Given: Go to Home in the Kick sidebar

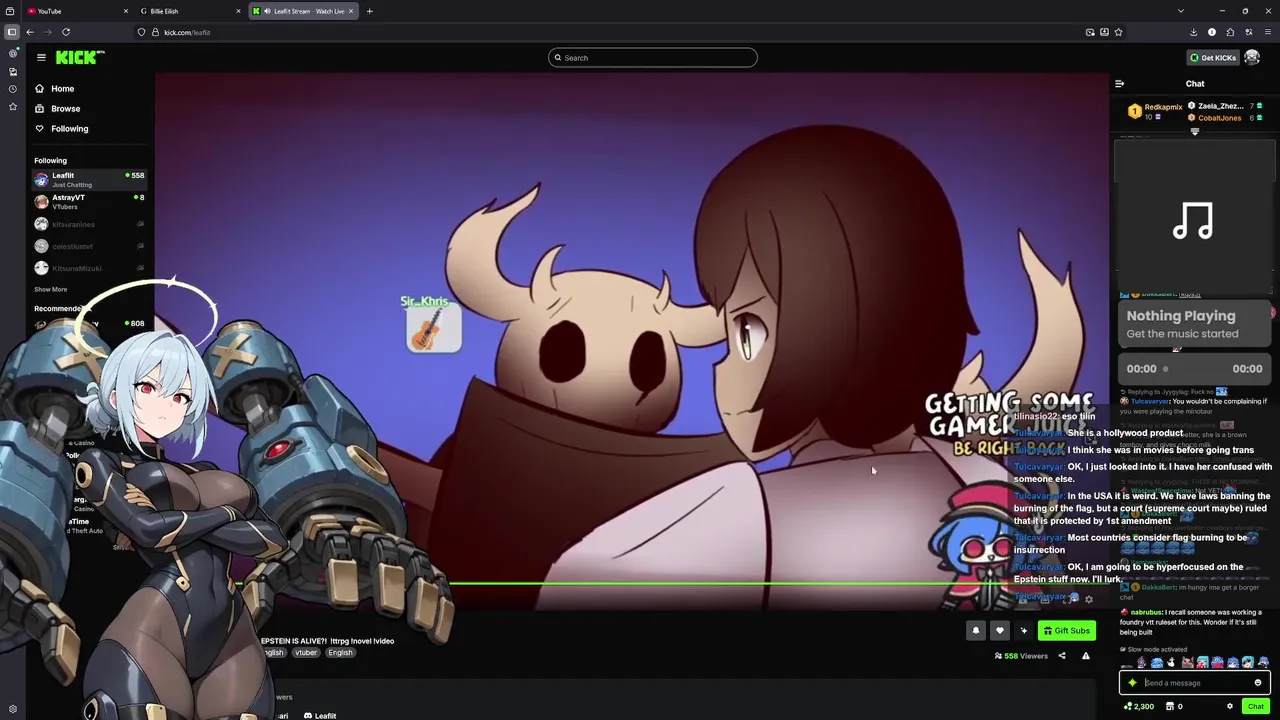Looking at the screenshot, I should pyautogui.click(x=55, y=88).
